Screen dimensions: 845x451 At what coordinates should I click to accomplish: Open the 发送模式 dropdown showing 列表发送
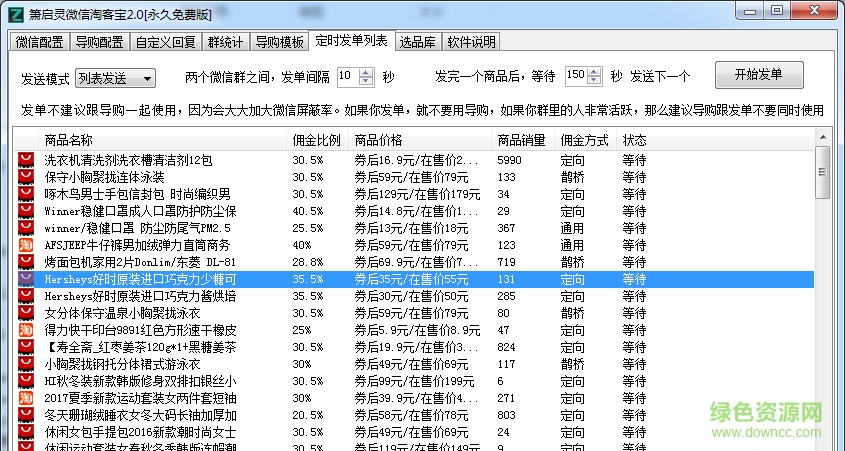pos(114,78)
